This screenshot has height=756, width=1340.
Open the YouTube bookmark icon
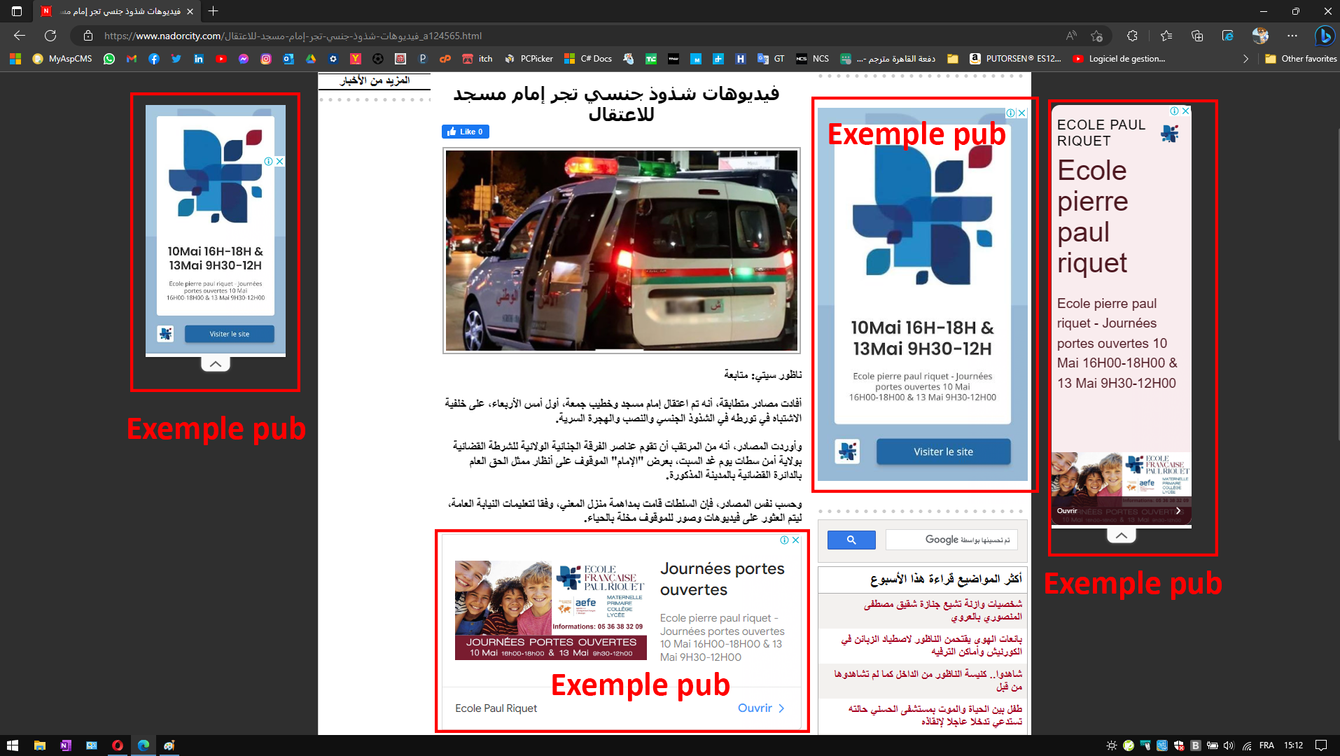coord(221,59)
